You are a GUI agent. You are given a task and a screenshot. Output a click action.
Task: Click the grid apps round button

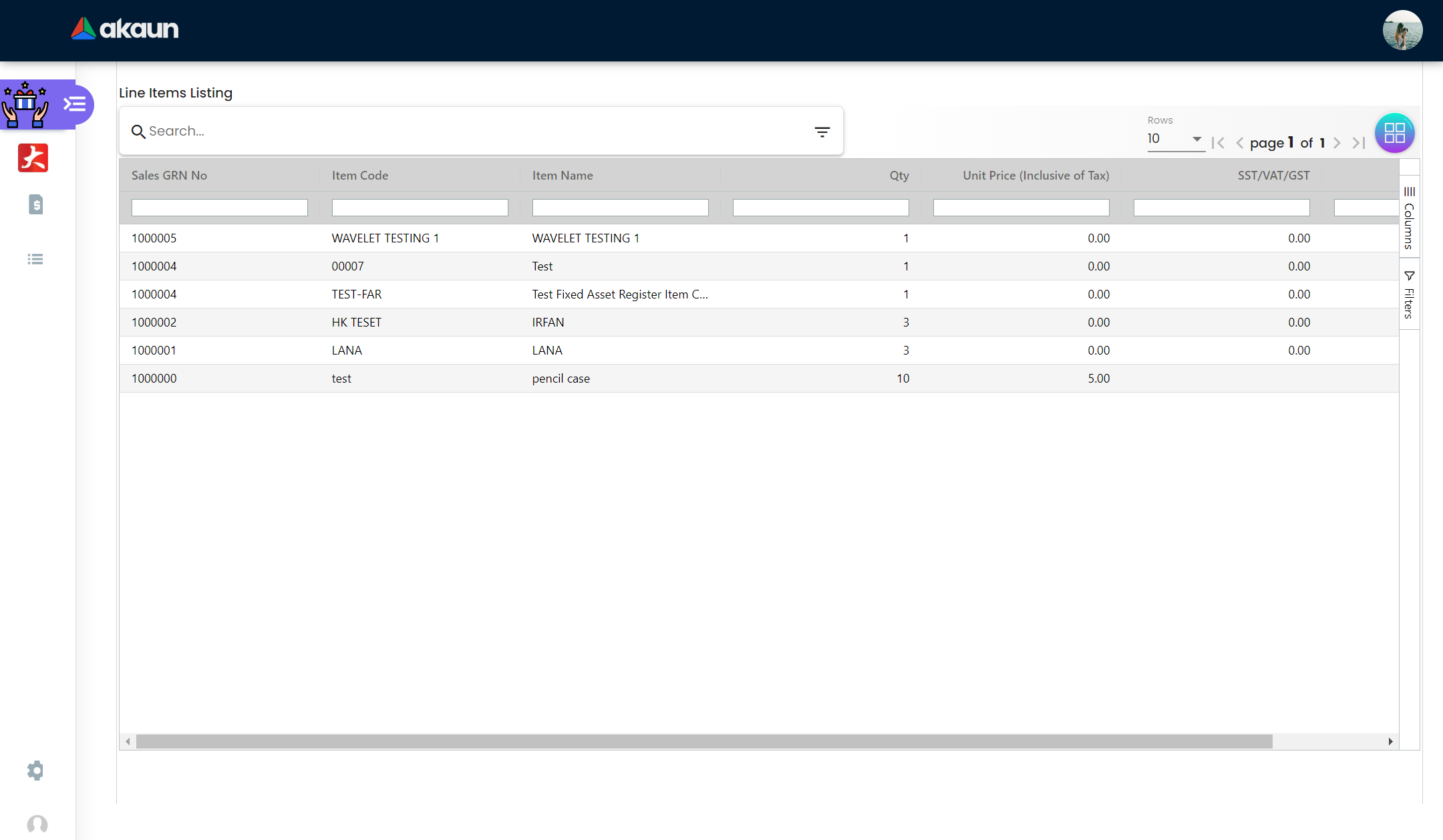tap(1394, 133)
